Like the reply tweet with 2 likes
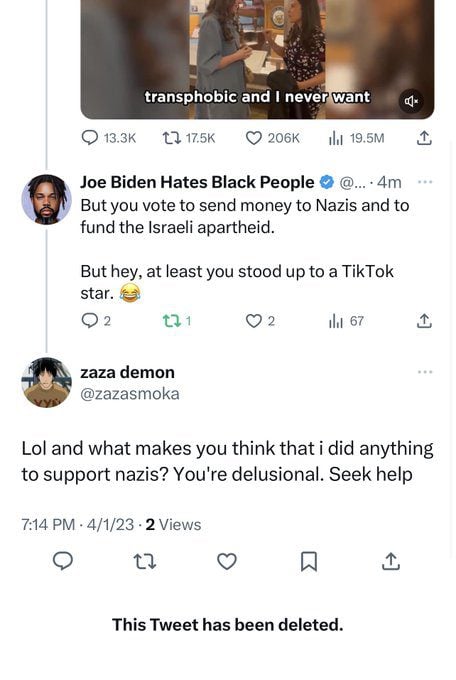The height and width of the screenshot is (680, 456). [254, 321]
